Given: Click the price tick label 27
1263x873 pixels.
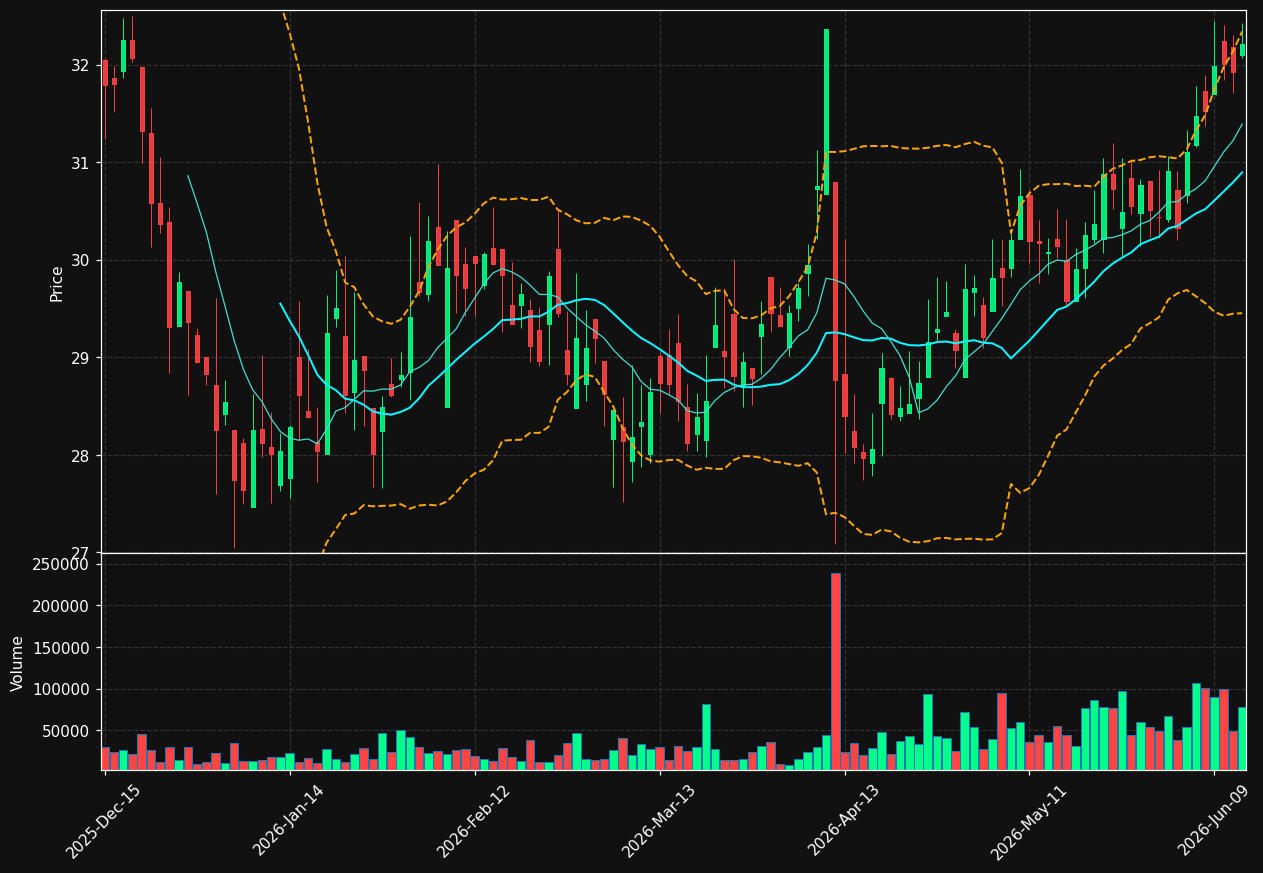Looking at the screenshot, I should [80, 553].
